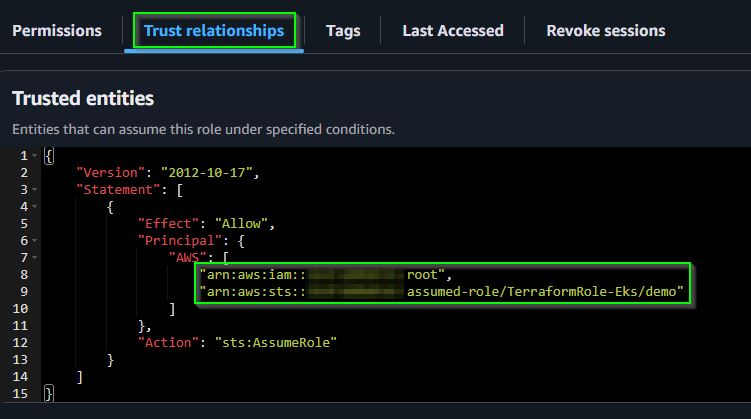Image resolution: width=751 pixels, height=419 pixels.
Task: Click the "sts:AssumeRole" value
Action: 276,343
